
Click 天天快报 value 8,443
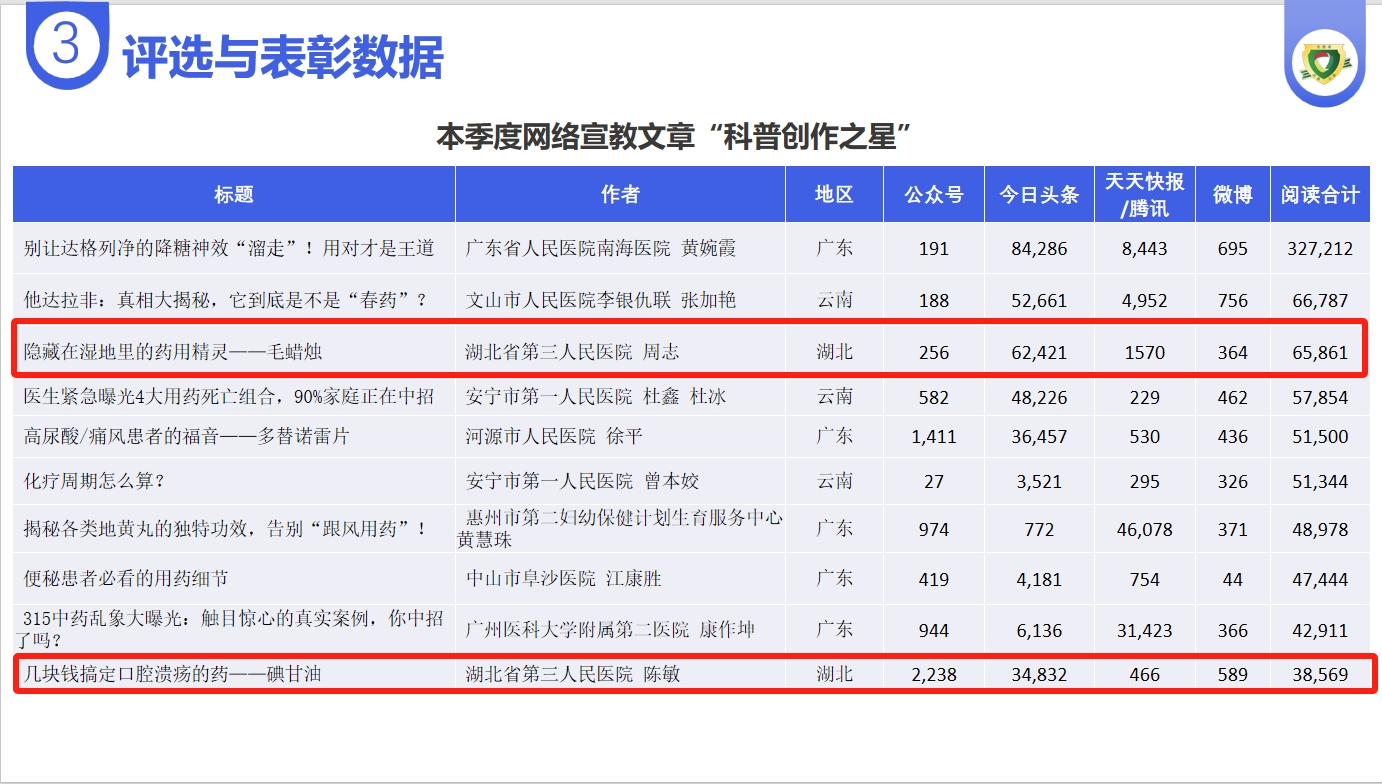1145,248
